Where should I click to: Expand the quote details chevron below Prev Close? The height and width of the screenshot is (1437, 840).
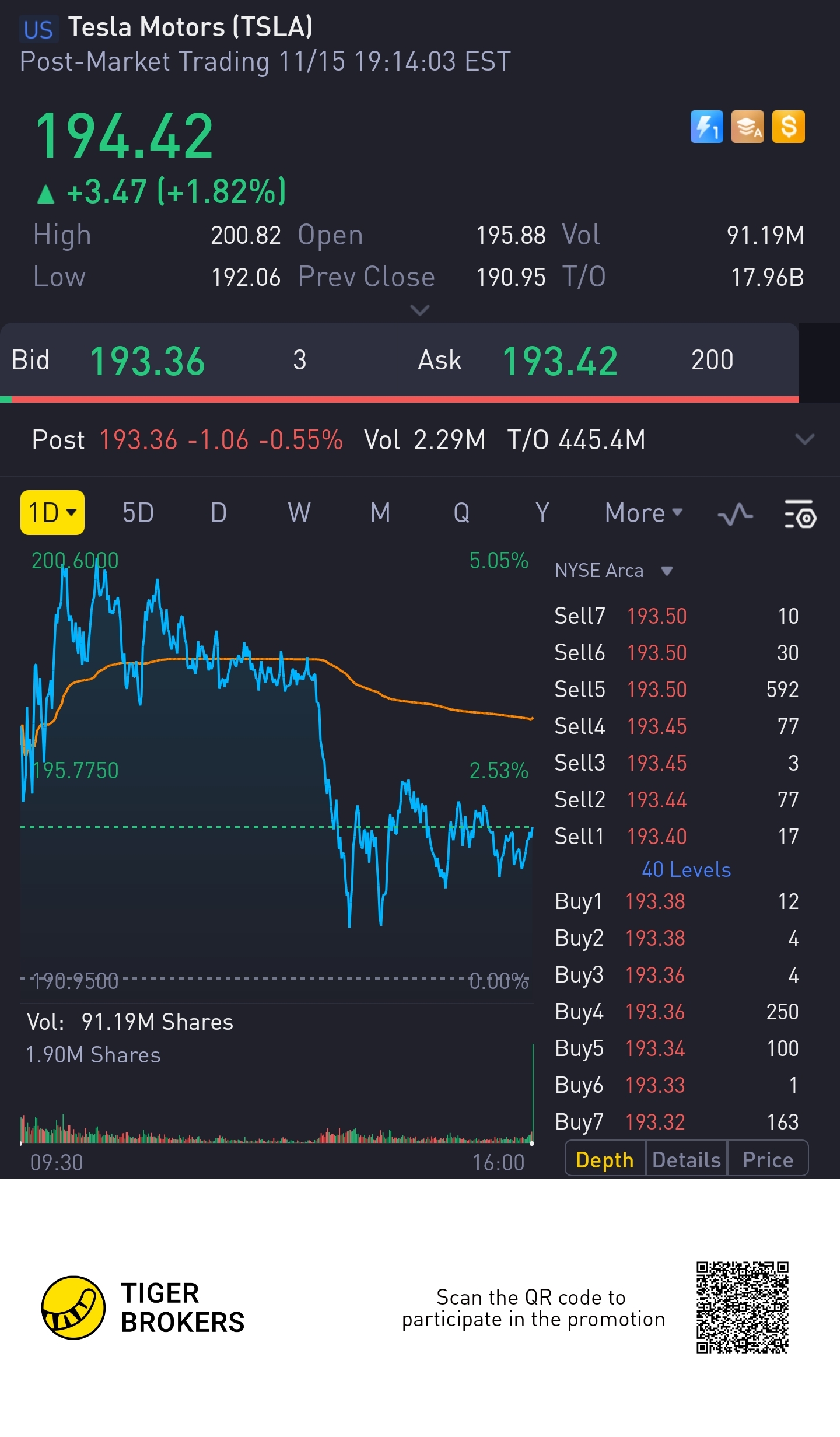click(420, 310)
